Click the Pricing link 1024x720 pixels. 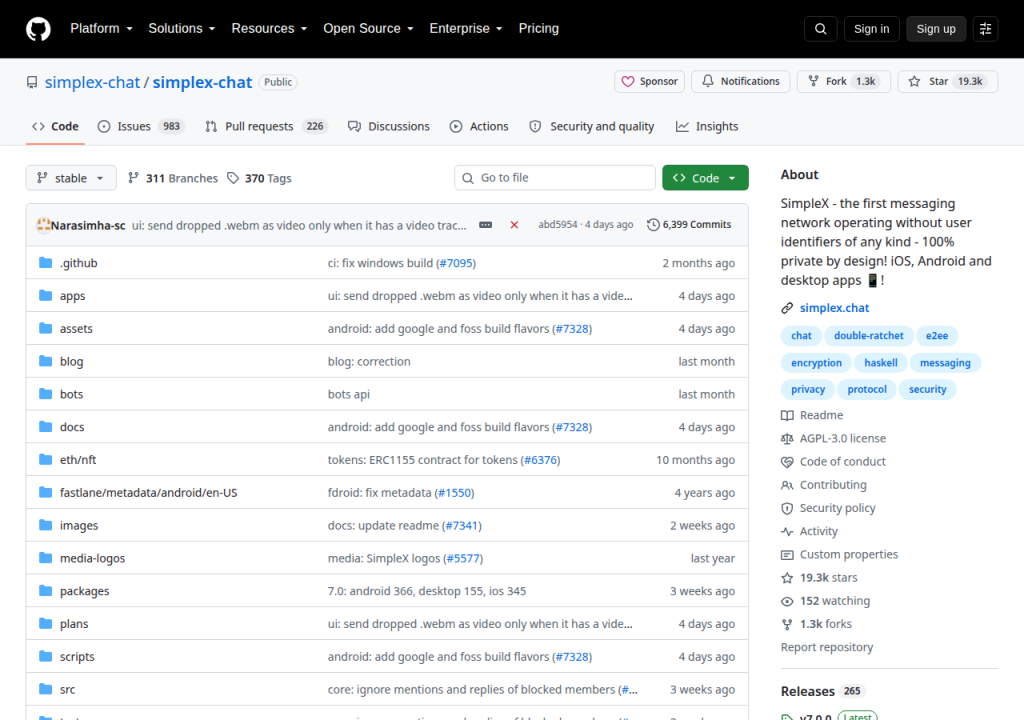538,29
